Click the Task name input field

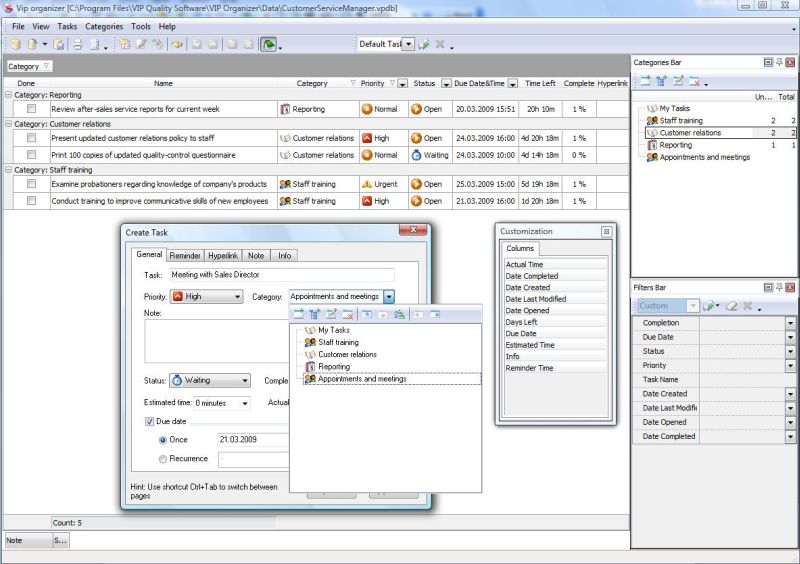click(280, 275)
